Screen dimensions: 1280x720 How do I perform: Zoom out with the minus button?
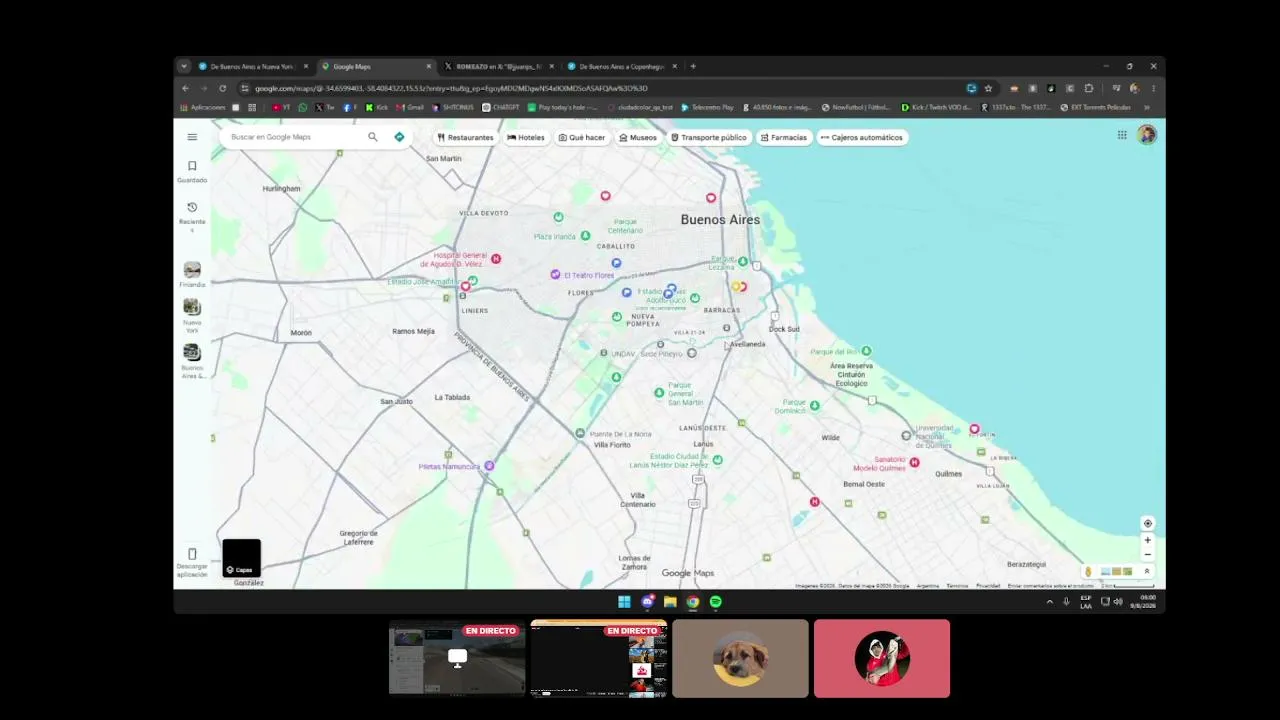point(1148,554)
